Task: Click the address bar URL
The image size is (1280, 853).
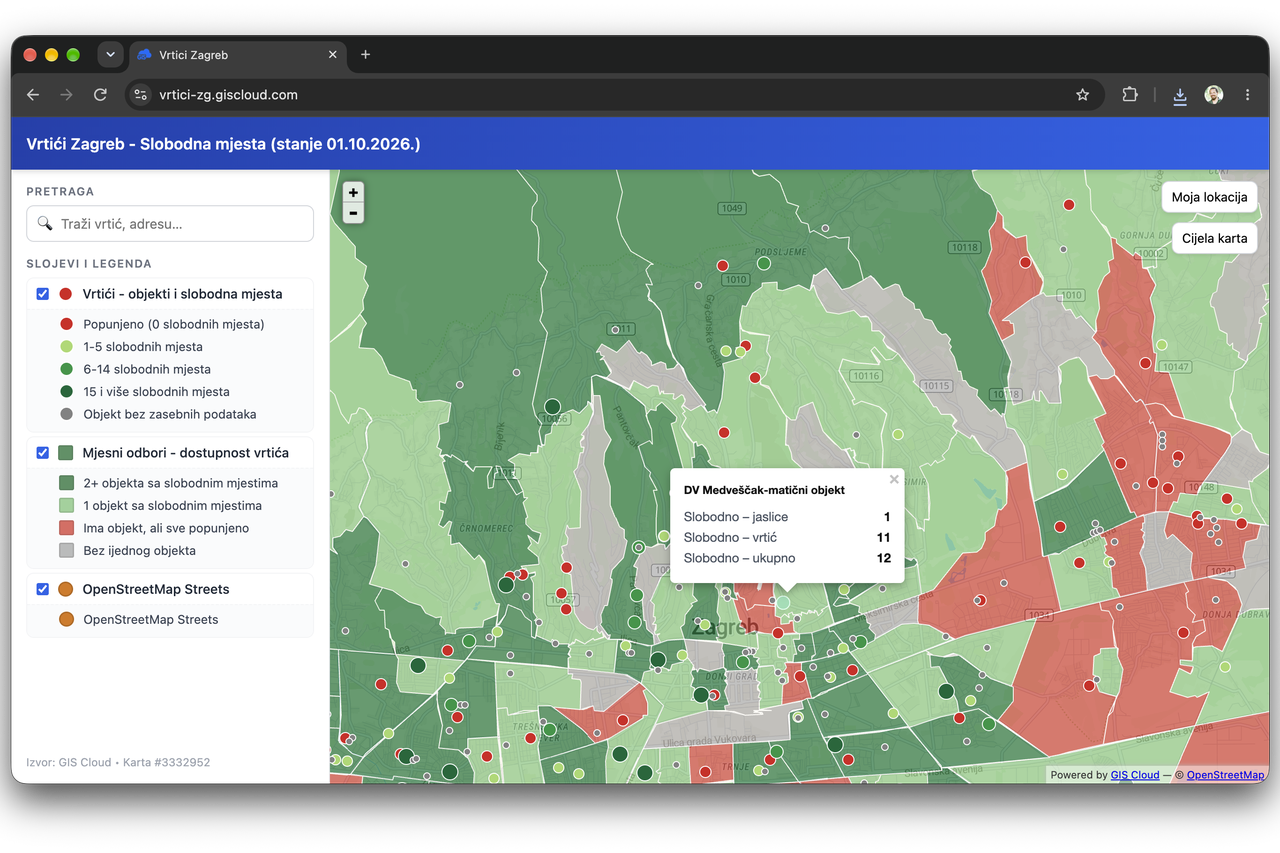Action: tap(229, 95)
